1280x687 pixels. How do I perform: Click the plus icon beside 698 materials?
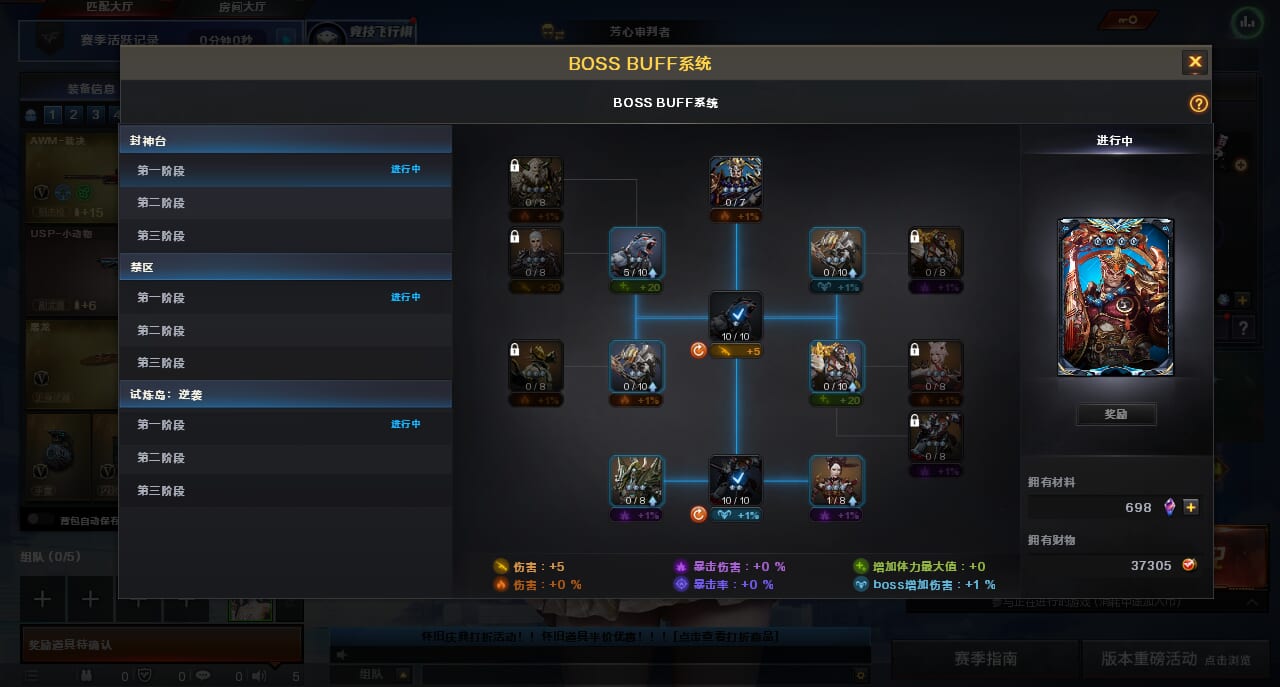point(1190,507)
